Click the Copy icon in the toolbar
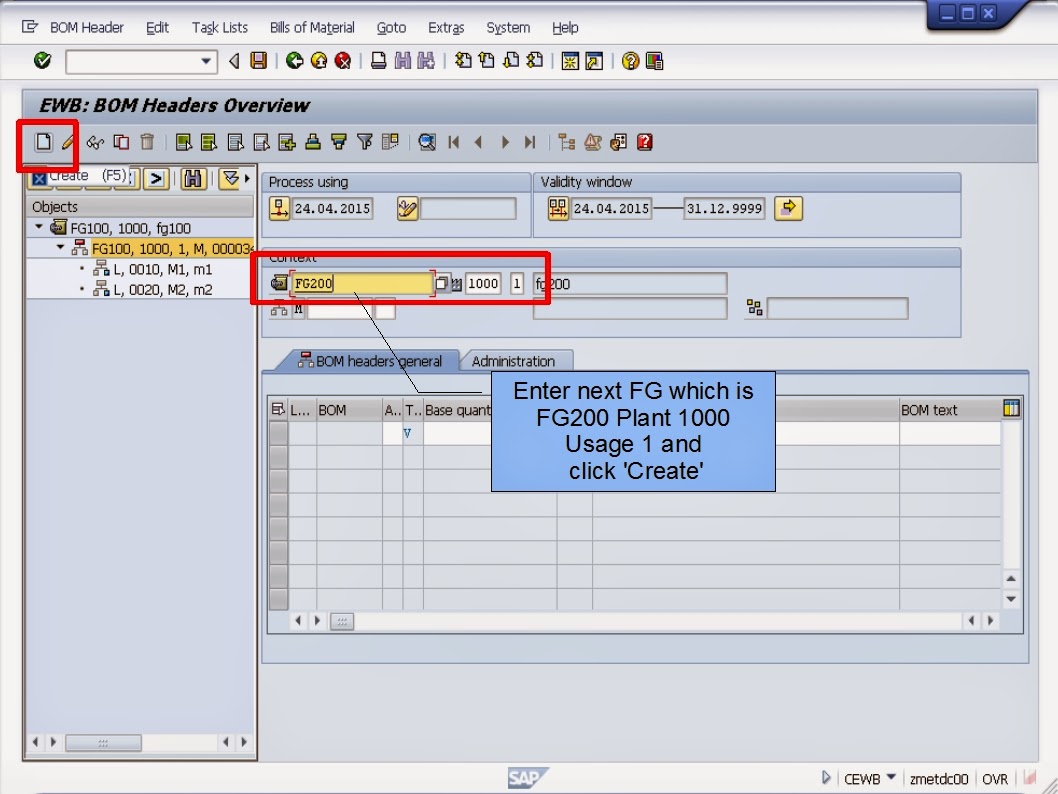The height and width of the screenshot is (794, 1058). pyautogui.click(x=120, y=142)
